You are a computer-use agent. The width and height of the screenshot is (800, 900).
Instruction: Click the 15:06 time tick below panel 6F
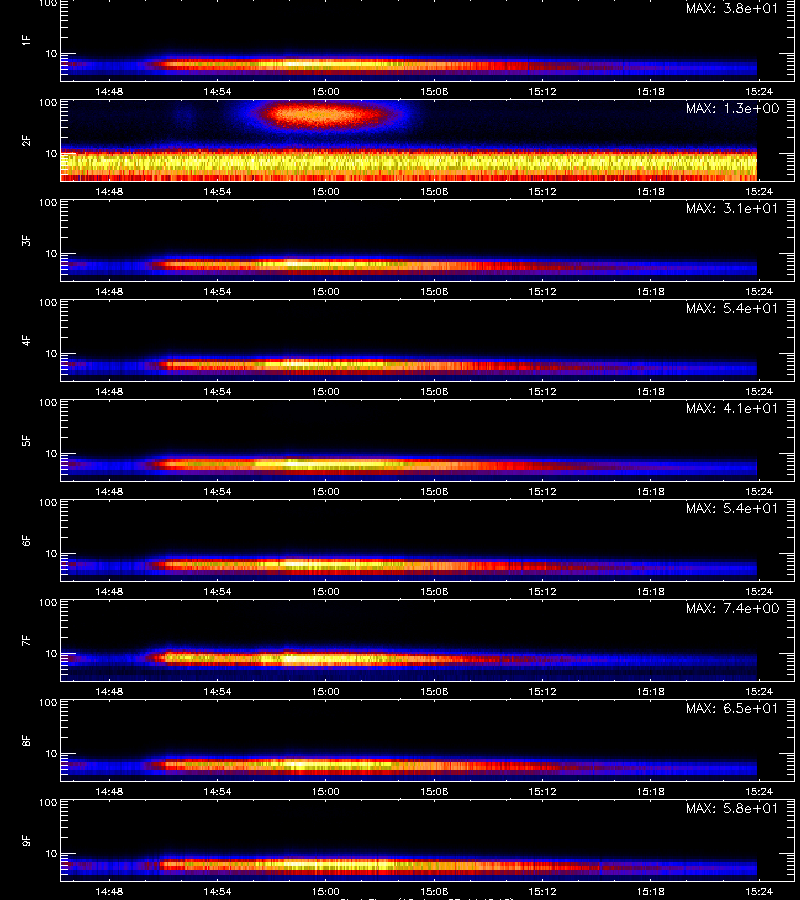(434, 591)
